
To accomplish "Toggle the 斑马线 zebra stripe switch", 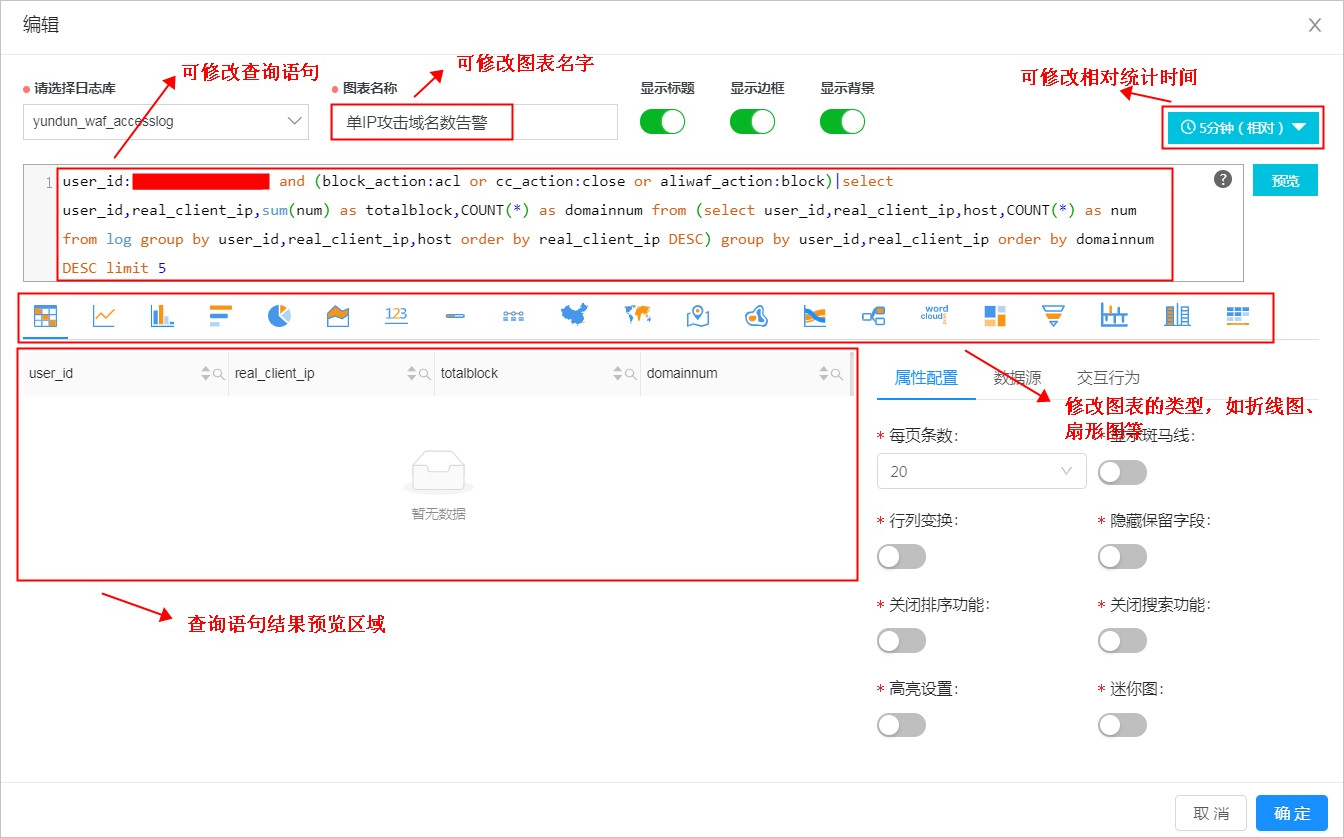I will tap(1122, 472).
